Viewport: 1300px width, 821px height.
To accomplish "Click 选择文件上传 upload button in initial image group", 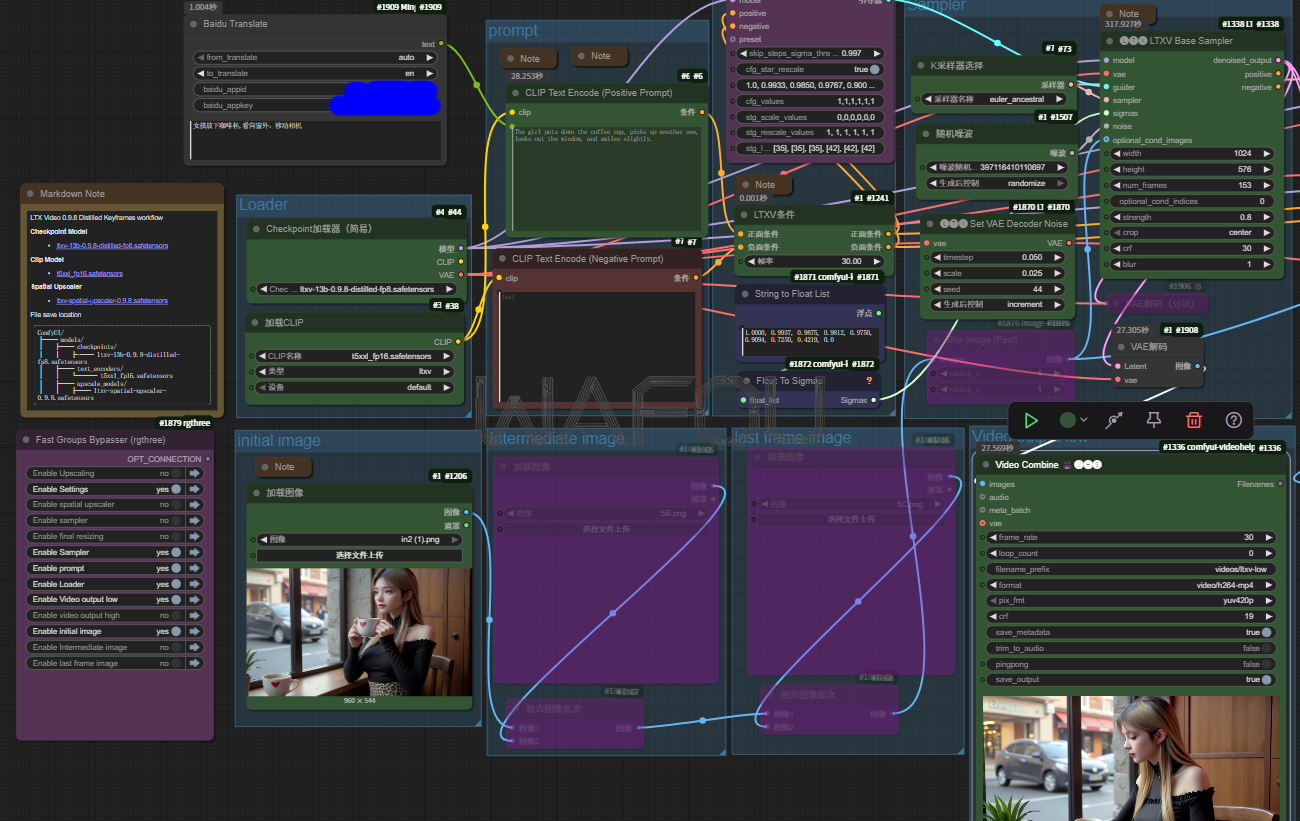I will [x=360, y=555].
